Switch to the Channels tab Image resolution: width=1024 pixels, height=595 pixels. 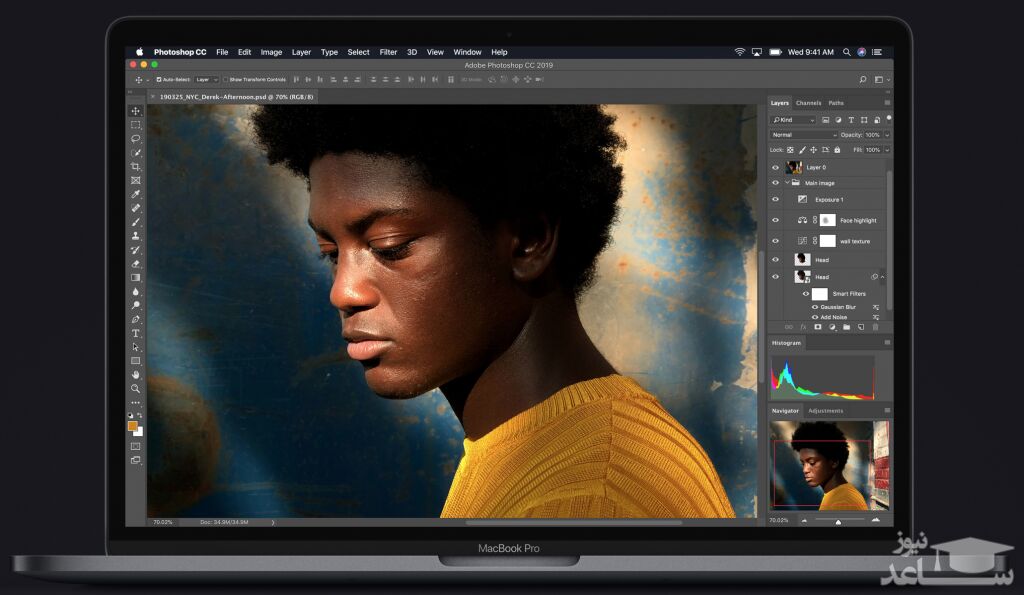(809, 102)
